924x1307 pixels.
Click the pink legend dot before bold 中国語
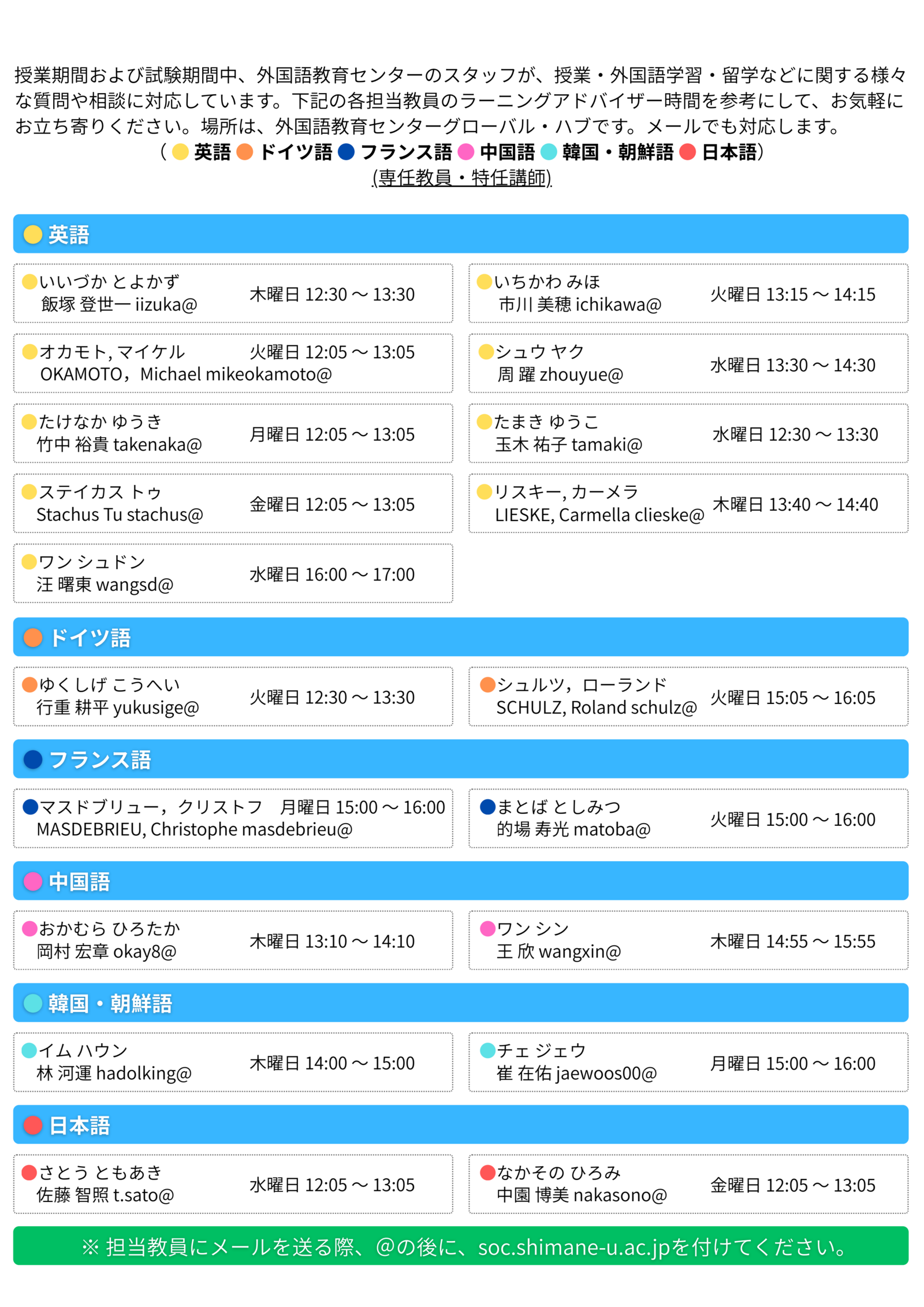point(465,152)
